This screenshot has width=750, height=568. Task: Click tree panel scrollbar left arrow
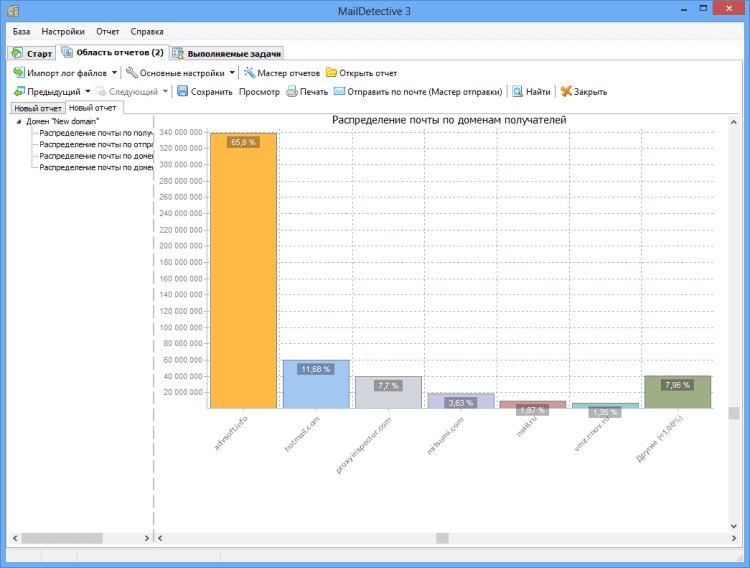pyautogui.click(x=15, y=538)
